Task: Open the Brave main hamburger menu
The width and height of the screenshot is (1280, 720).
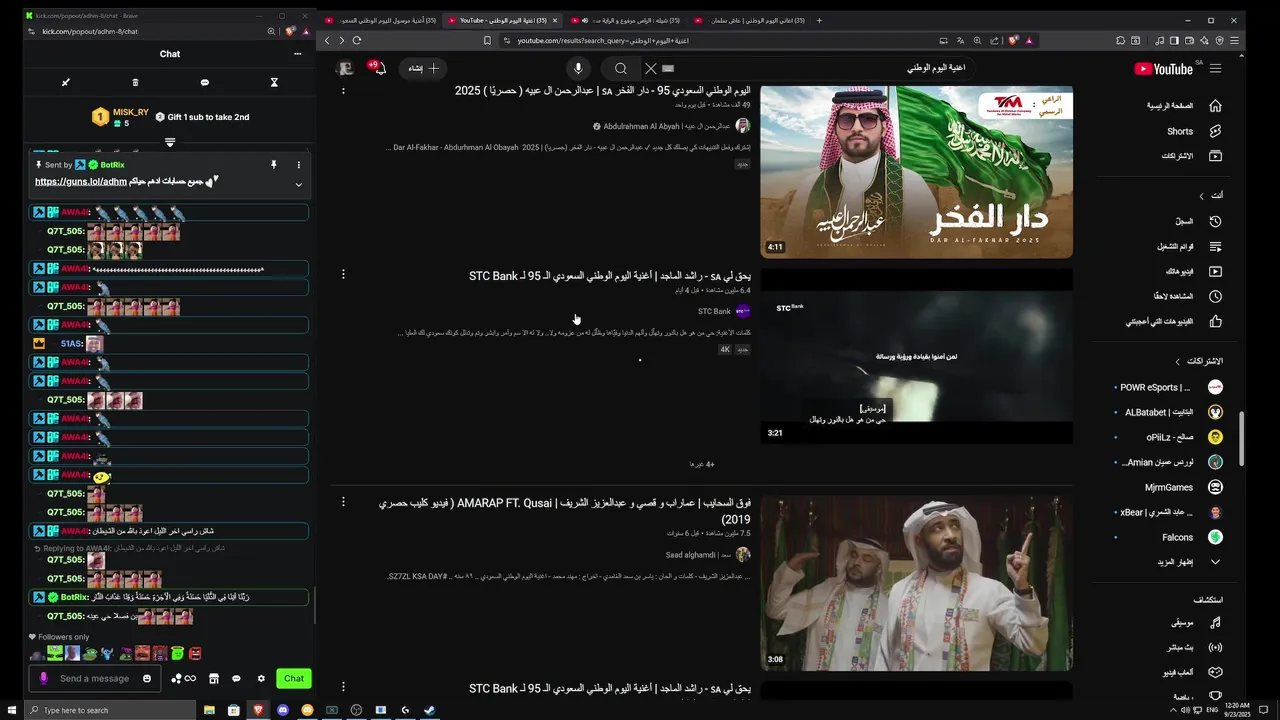Action: pyautogui.click(x=1236, y=40)
